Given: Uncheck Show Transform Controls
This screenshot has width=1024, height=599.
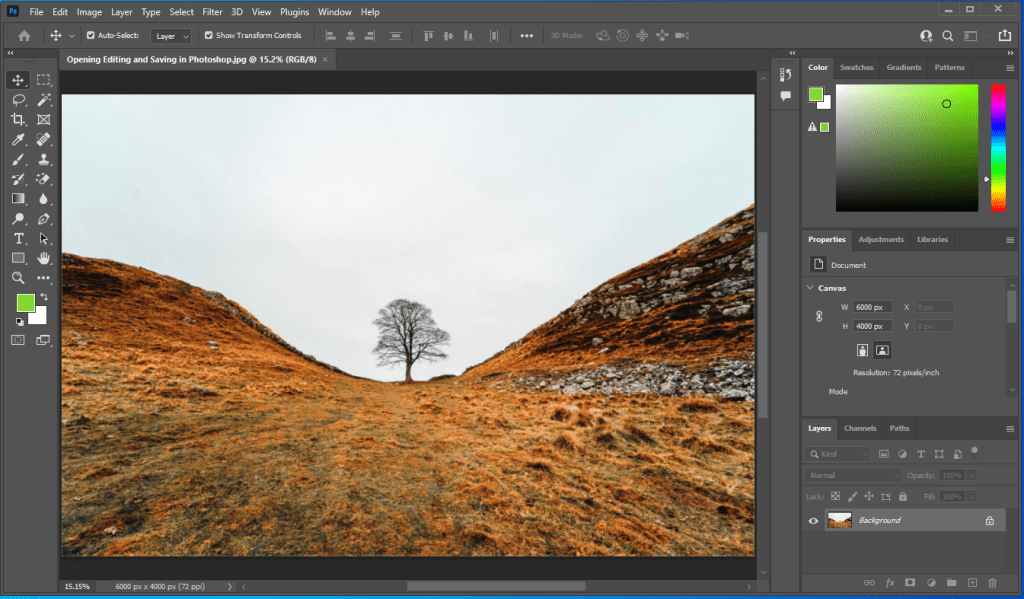Looking at the screenshot, I should pos(209,35).
